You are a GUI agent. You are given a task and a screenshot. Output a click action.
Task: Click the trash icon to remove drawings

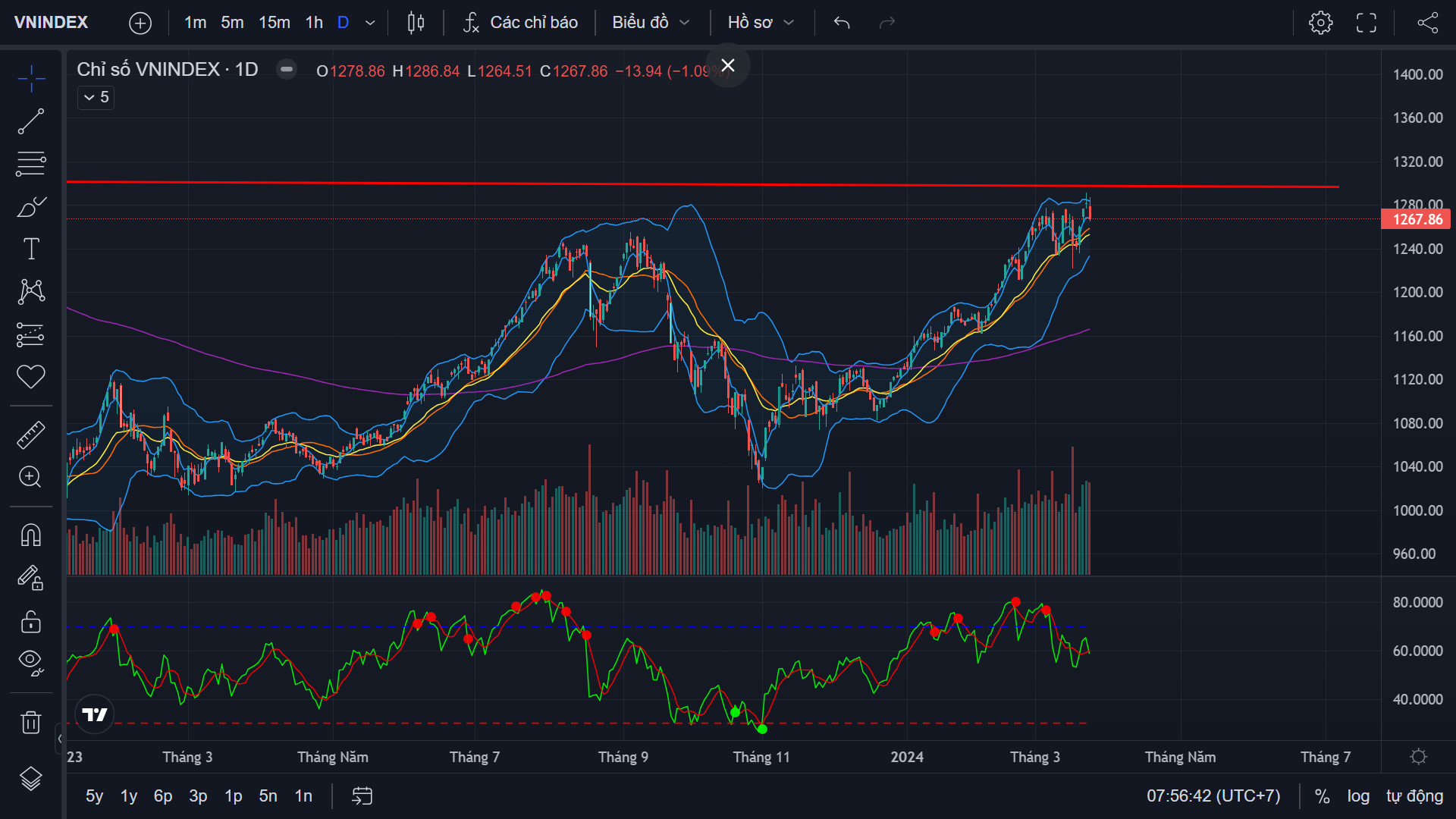click(x=31, y=722)
